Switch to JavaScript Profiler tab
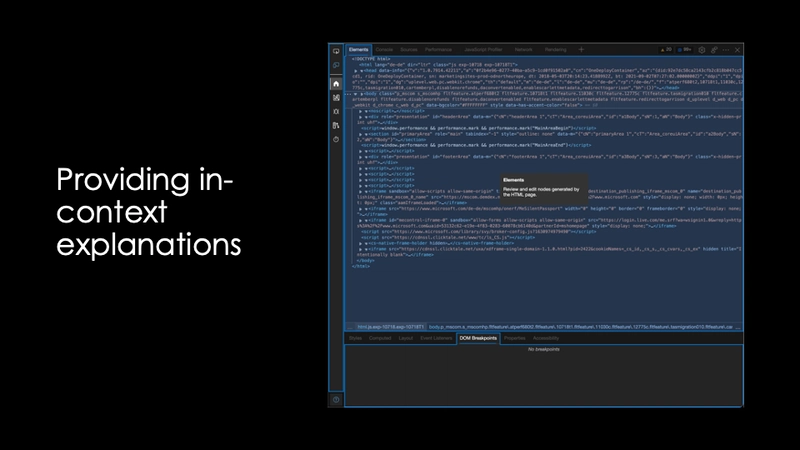Image resolution: width=800 pixels, height=450 pixels. point(483,49)
